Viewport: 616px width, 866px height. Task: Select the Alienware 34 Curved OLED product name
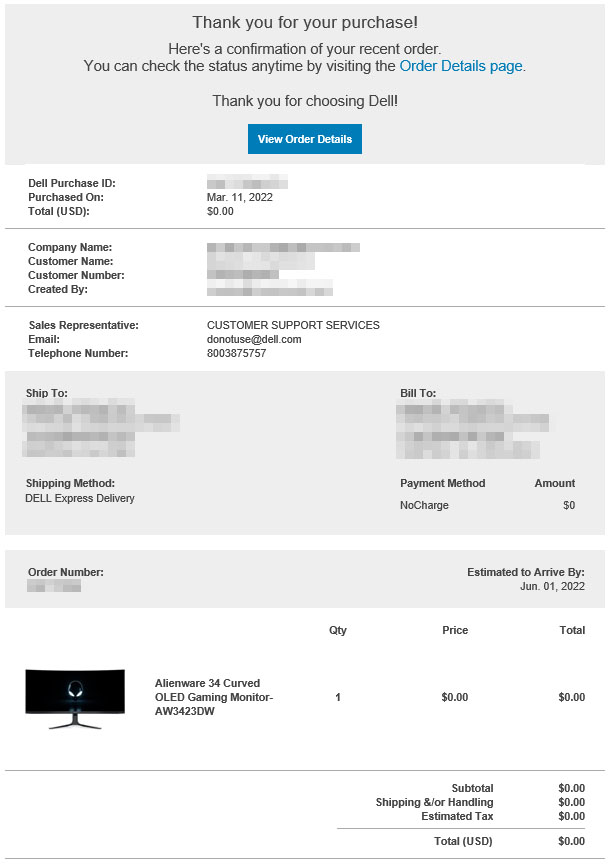tap(214, 697)
